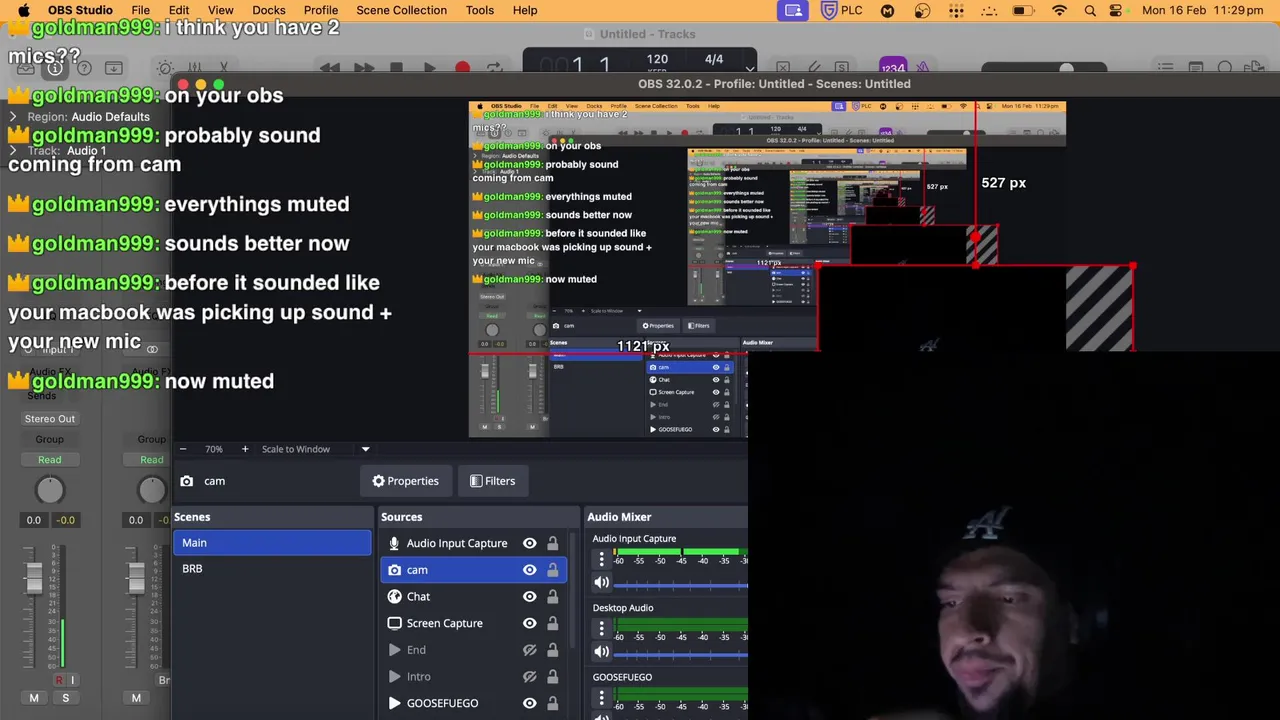The width and height of the screenshot is (1280, 720).
Task: Click the Logic Pro record button
Action: click(x=462, y=68)
